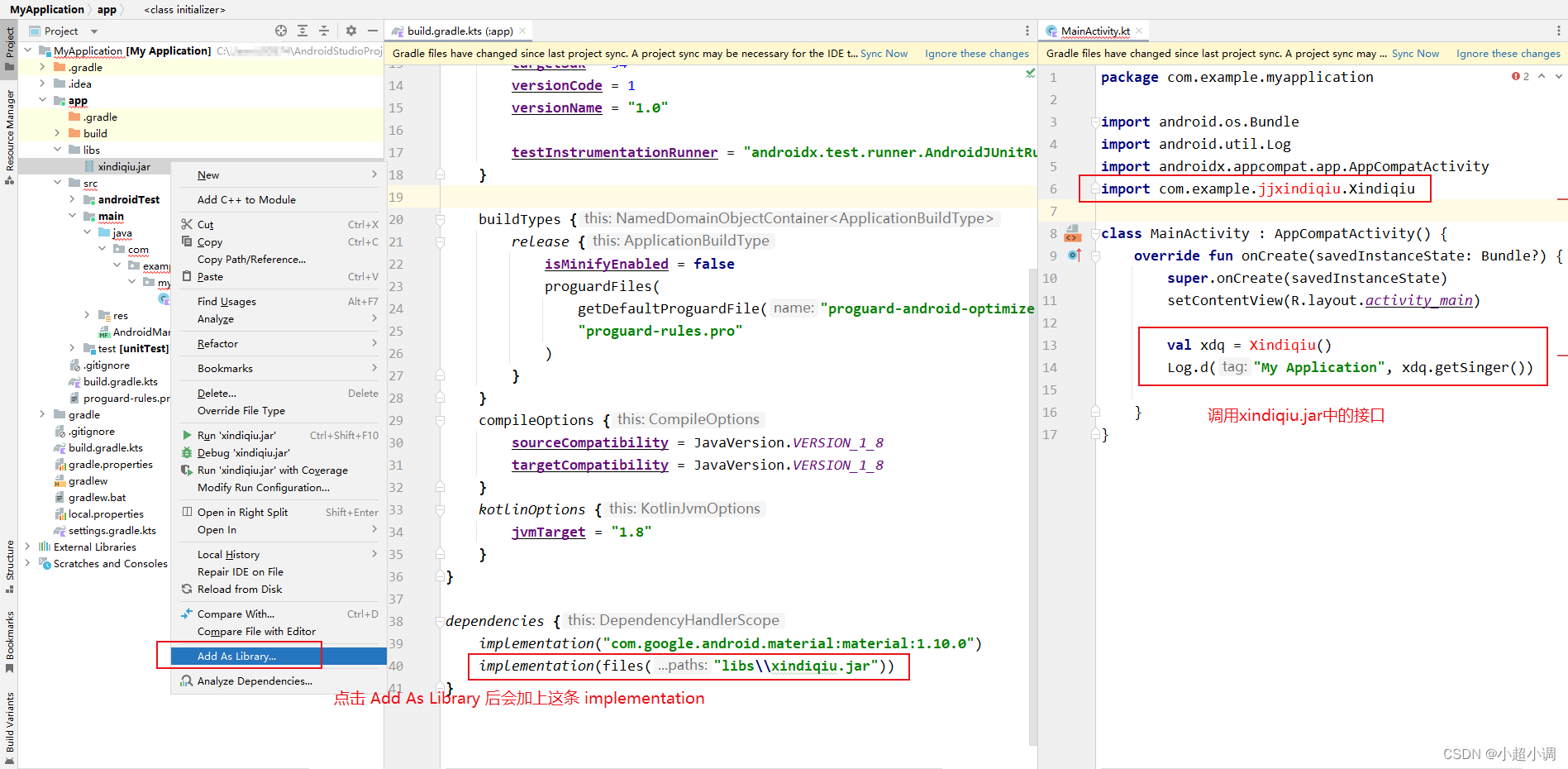Expand the root-level gradle folder
Screen dimensions: 1568x769
[42, 414]
